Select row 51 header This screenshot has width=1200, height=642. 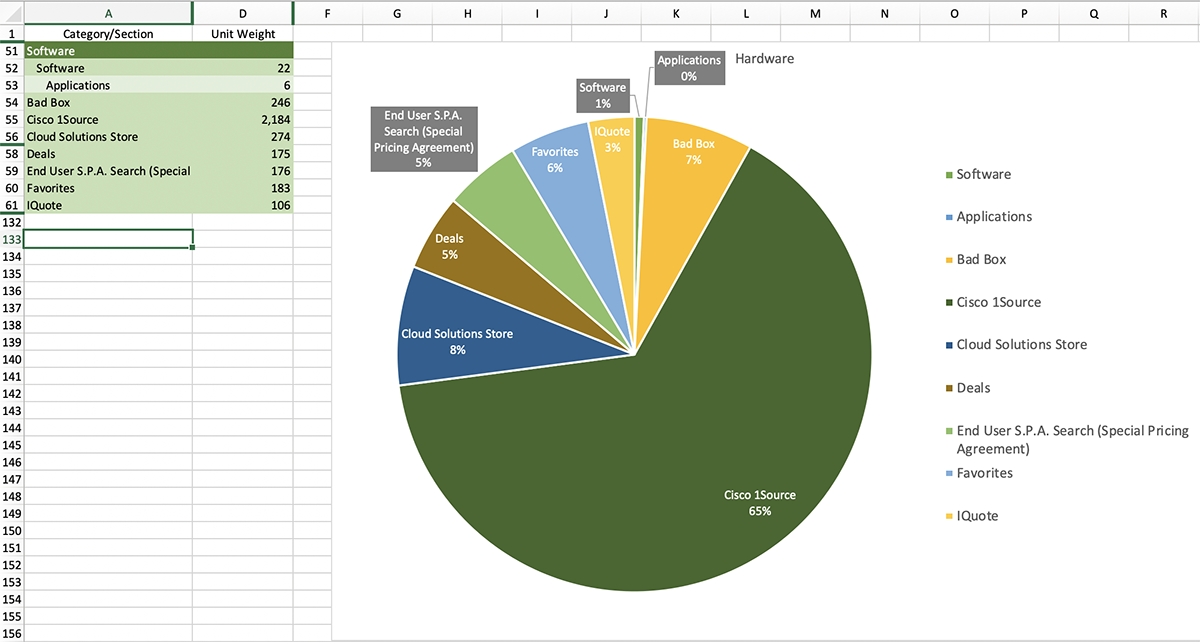coord(12,51)
